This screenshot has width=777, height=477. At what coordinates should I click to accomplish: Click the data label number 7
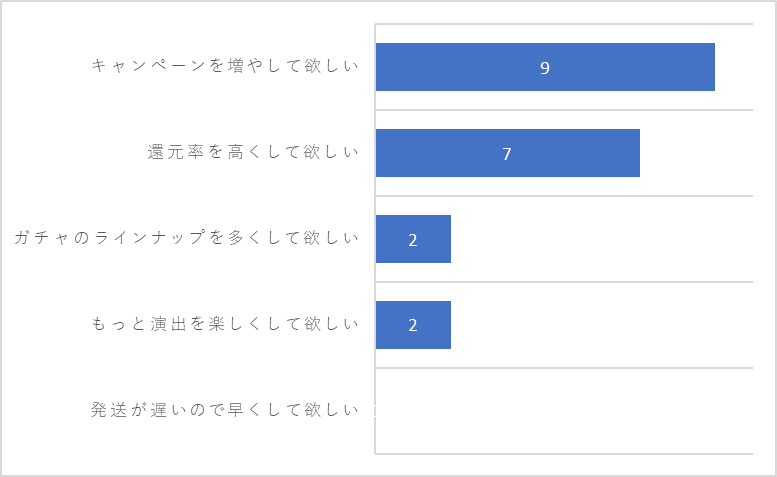coord(506,154)
